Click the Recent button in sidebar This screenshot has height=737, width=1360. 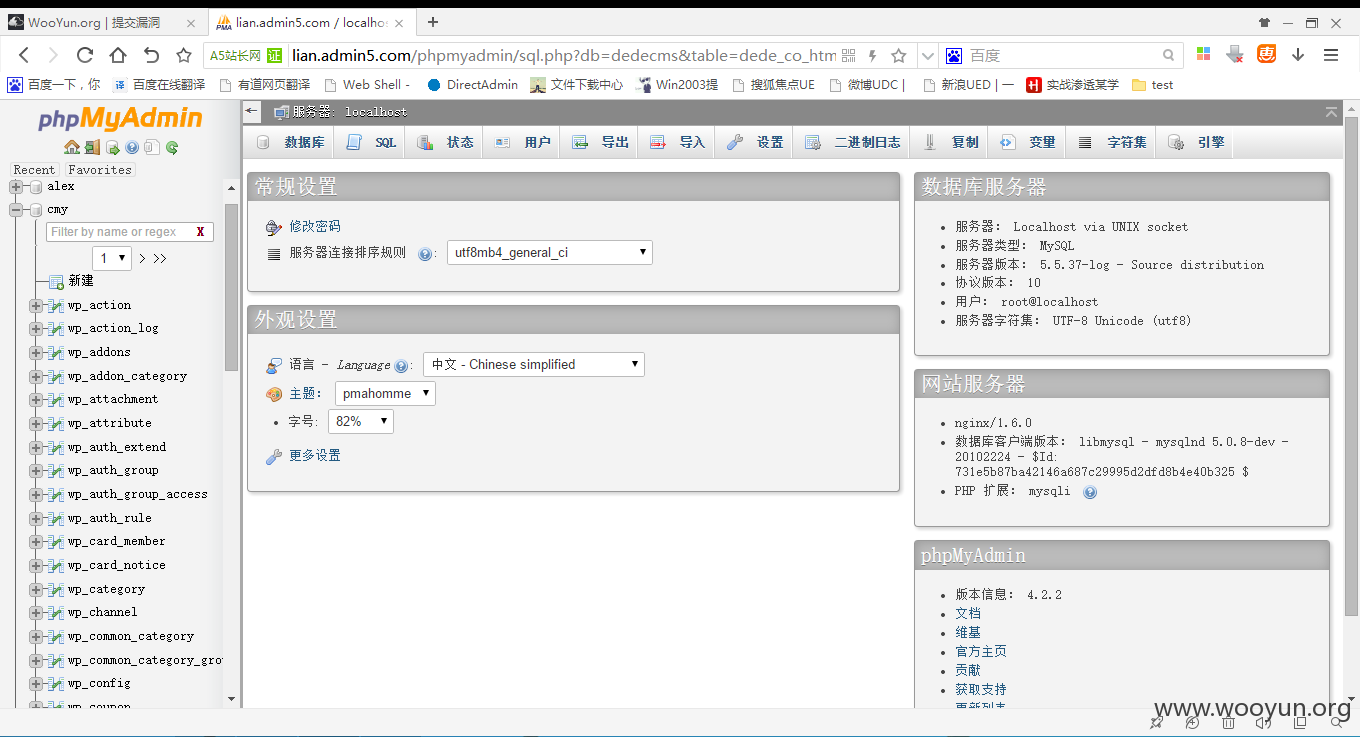pyautogui.click(x=34, y=170)
